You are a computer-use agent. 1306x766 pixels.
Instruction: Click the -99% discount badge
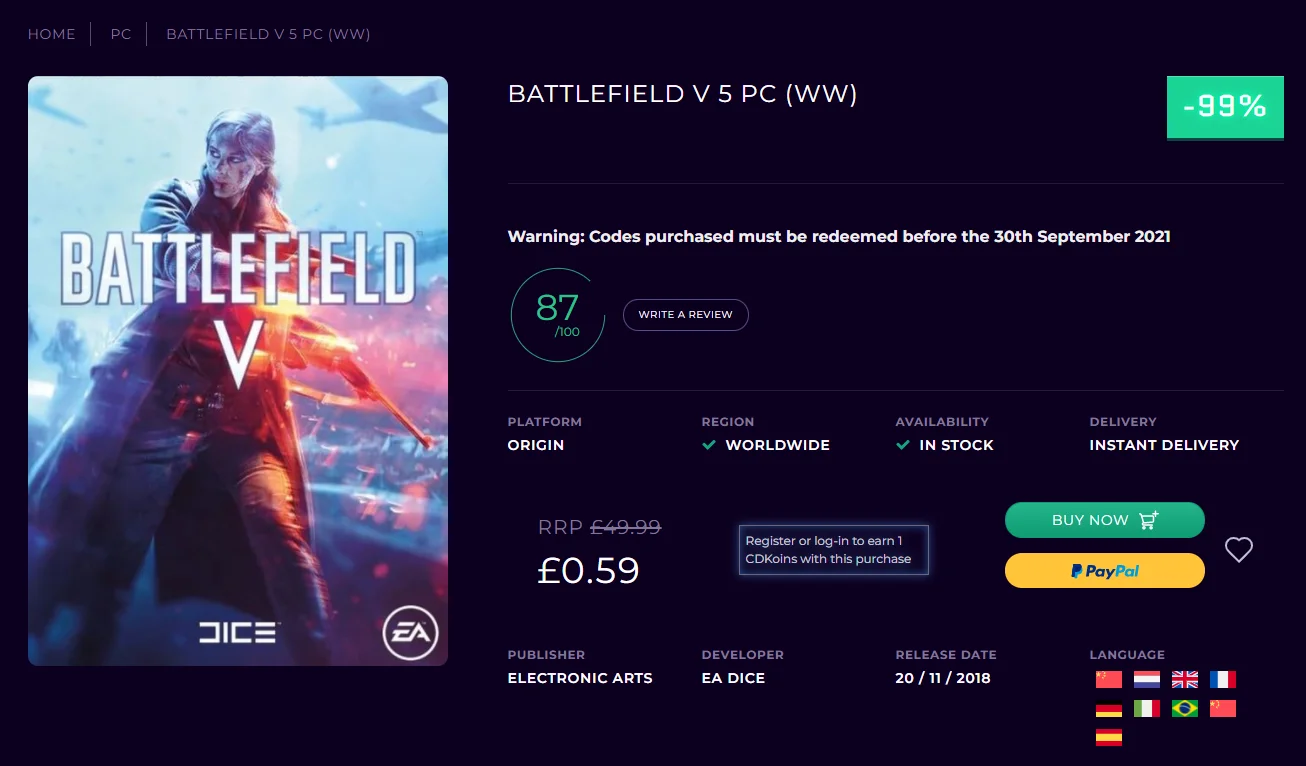tap(1225, 107)
